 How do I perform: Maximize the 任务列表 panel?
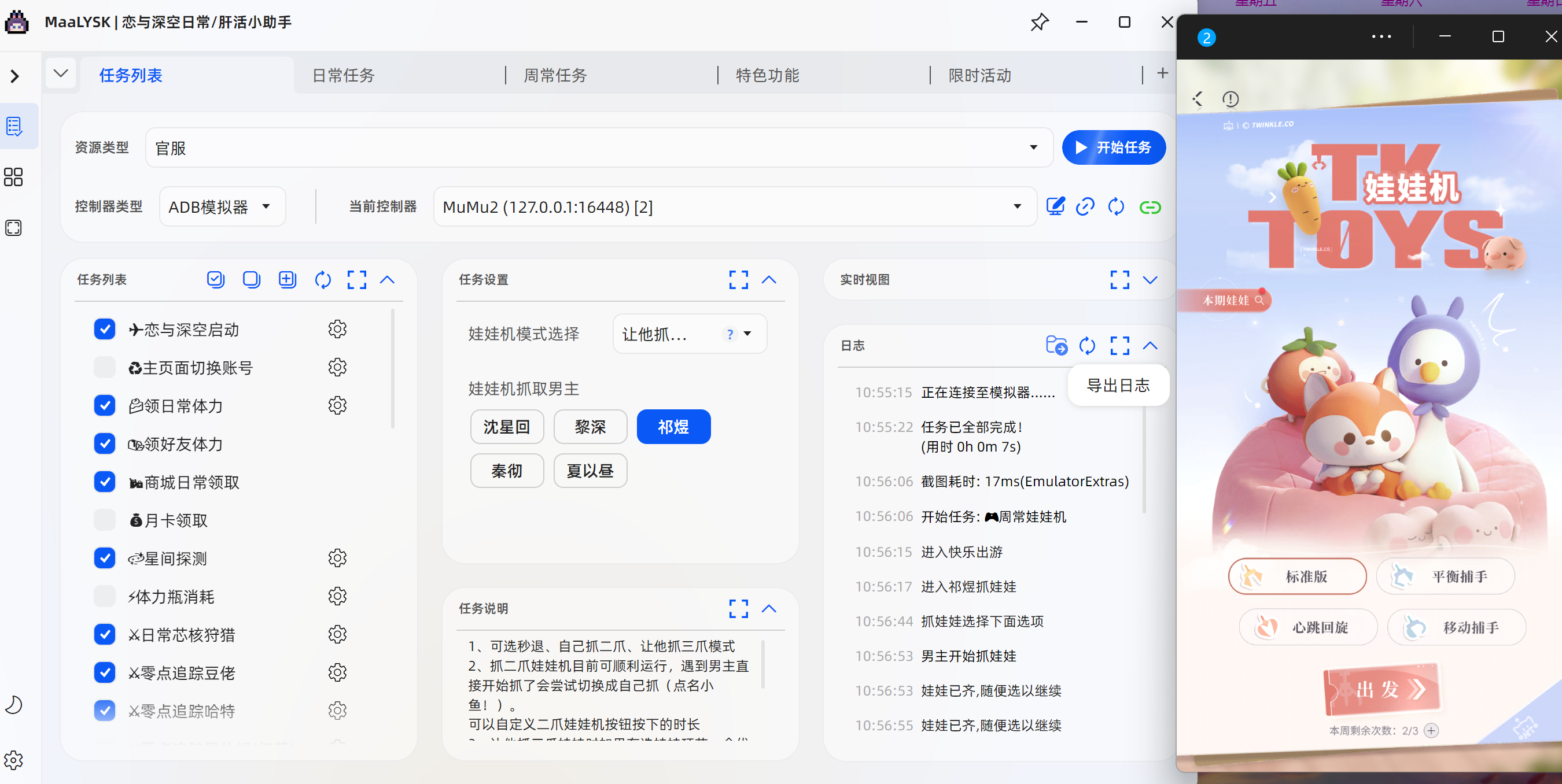click(x=356, y=279)
